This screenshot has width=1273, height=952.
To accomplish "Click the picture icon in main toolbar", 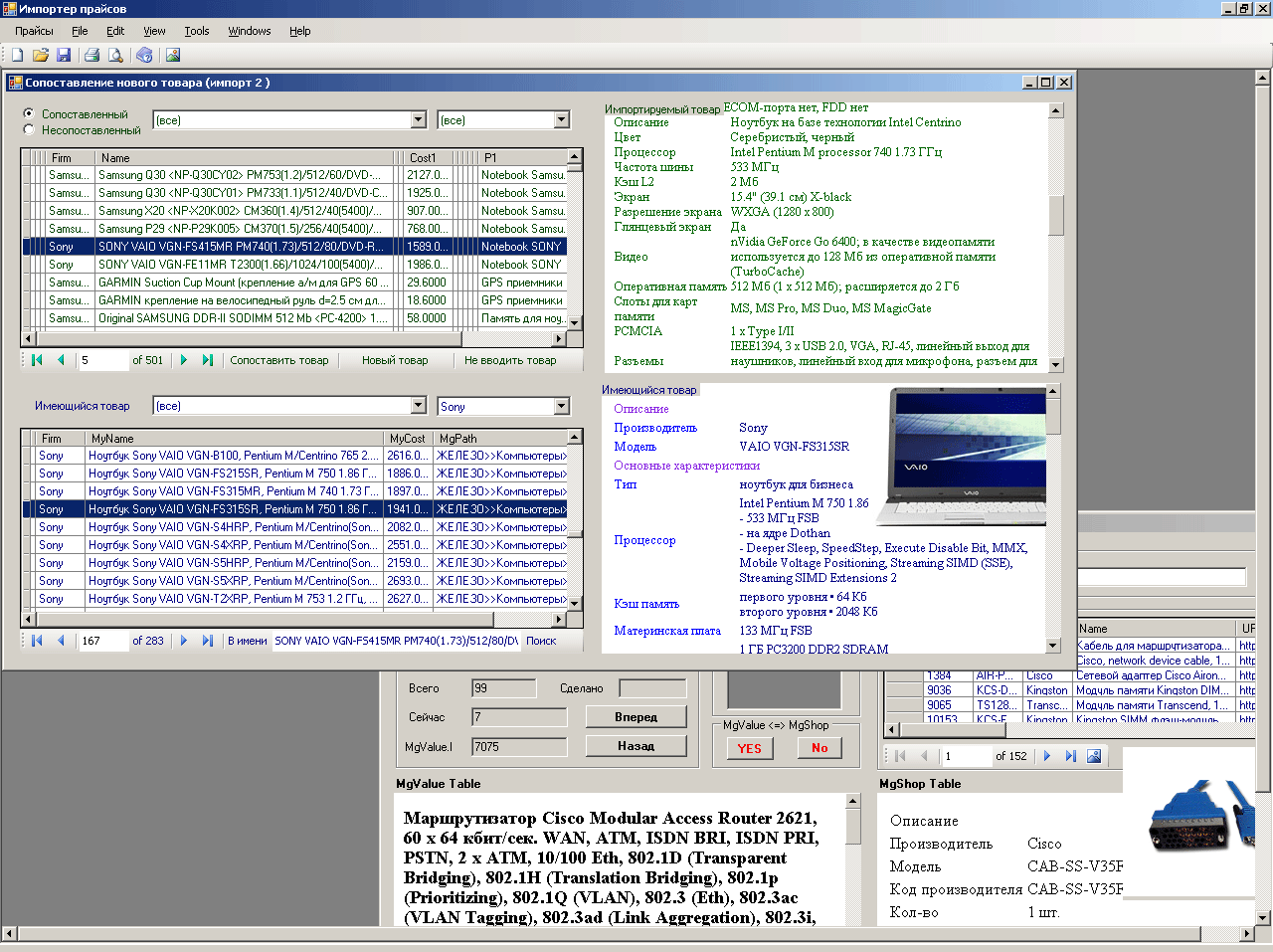I will point(173,56).
